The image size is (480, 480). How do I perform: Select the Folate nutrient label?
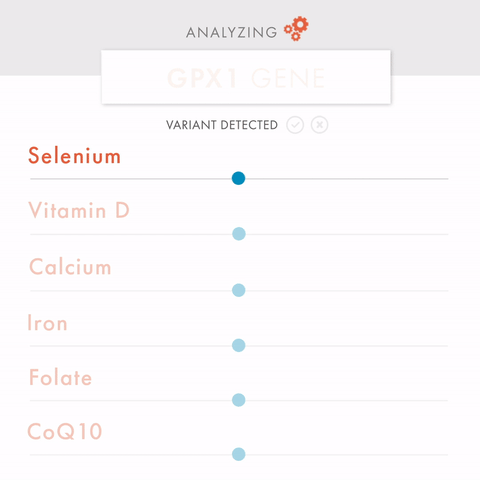(60, 377)
